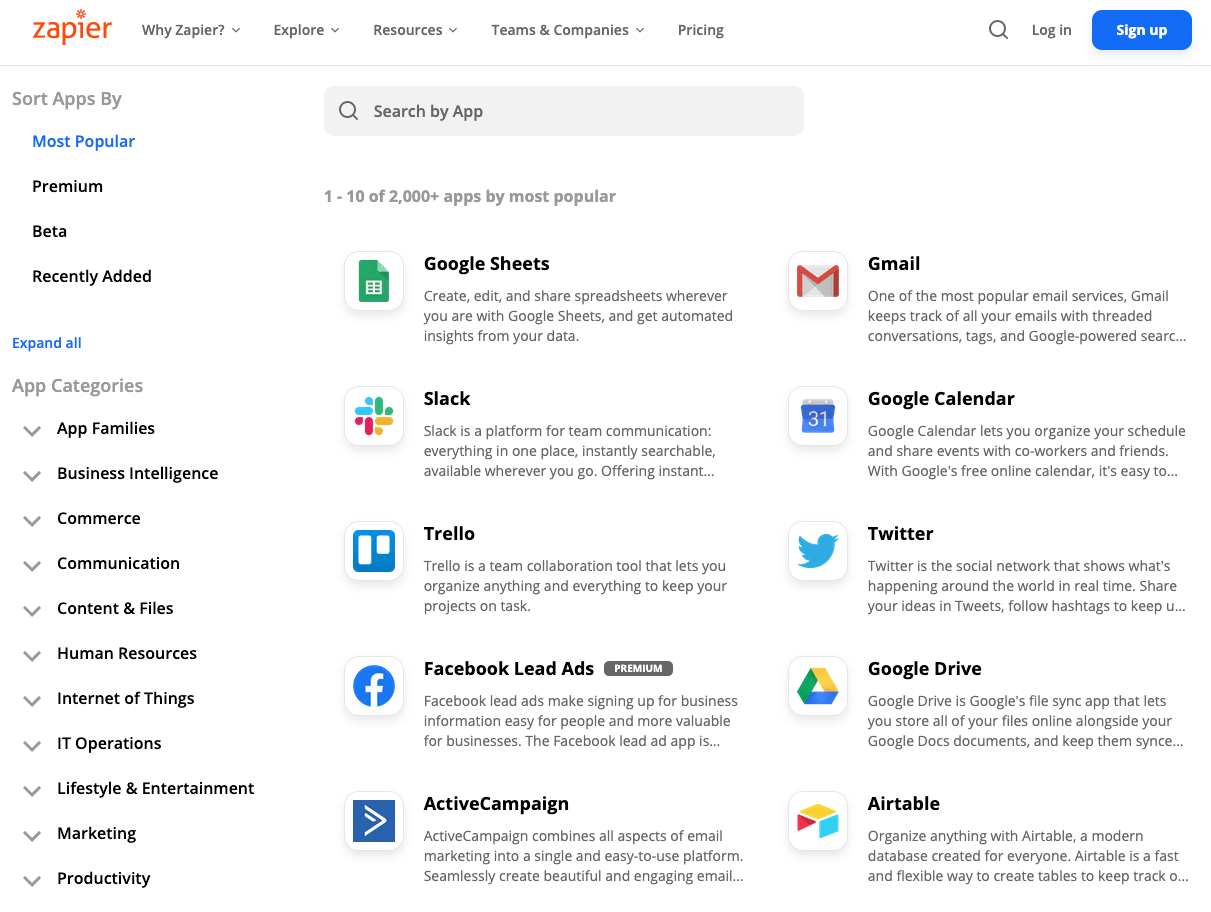Select the App Families category label

tap(106, 428)
